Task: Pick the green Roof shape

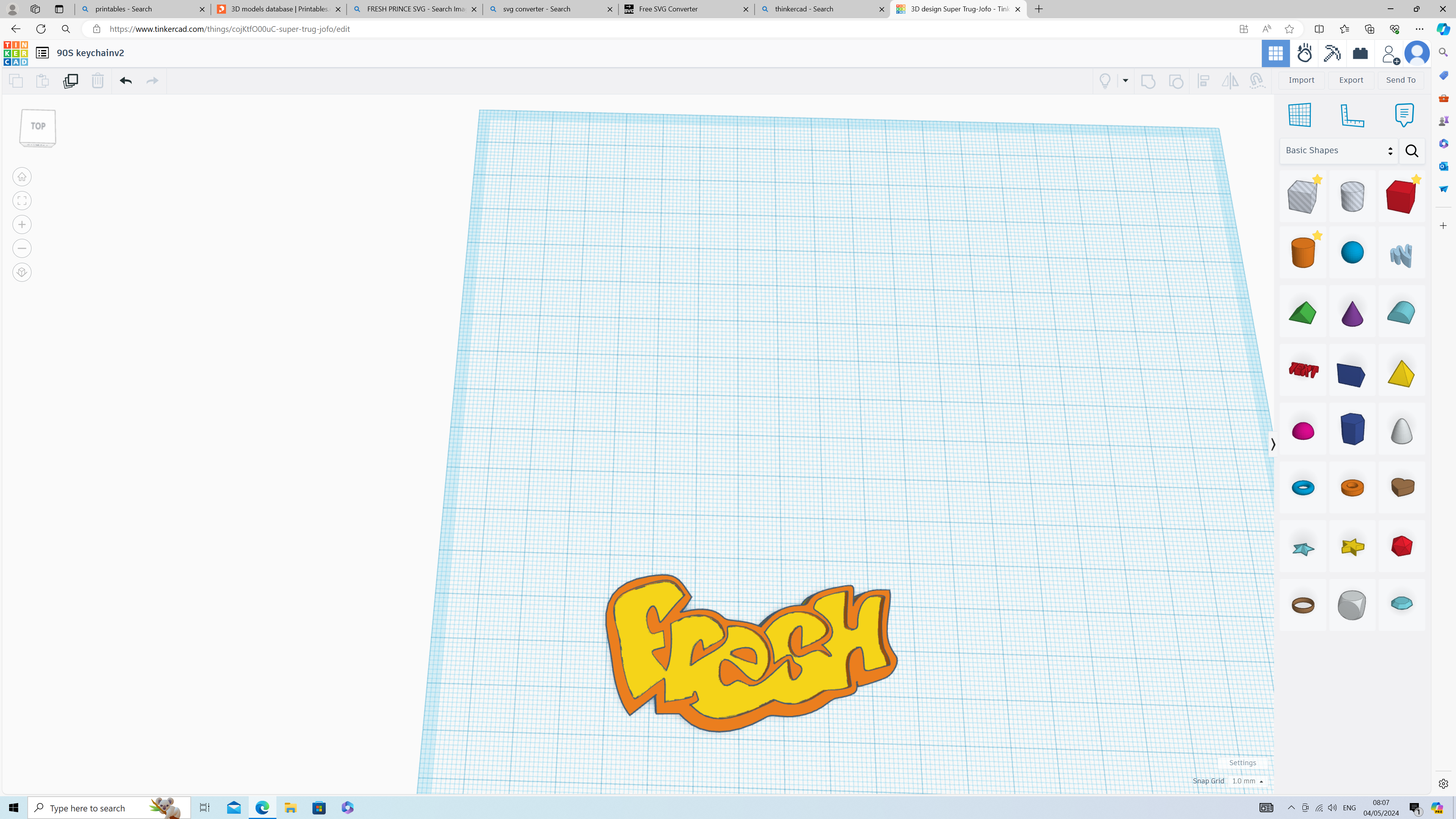Action: tap(1303, 312)
